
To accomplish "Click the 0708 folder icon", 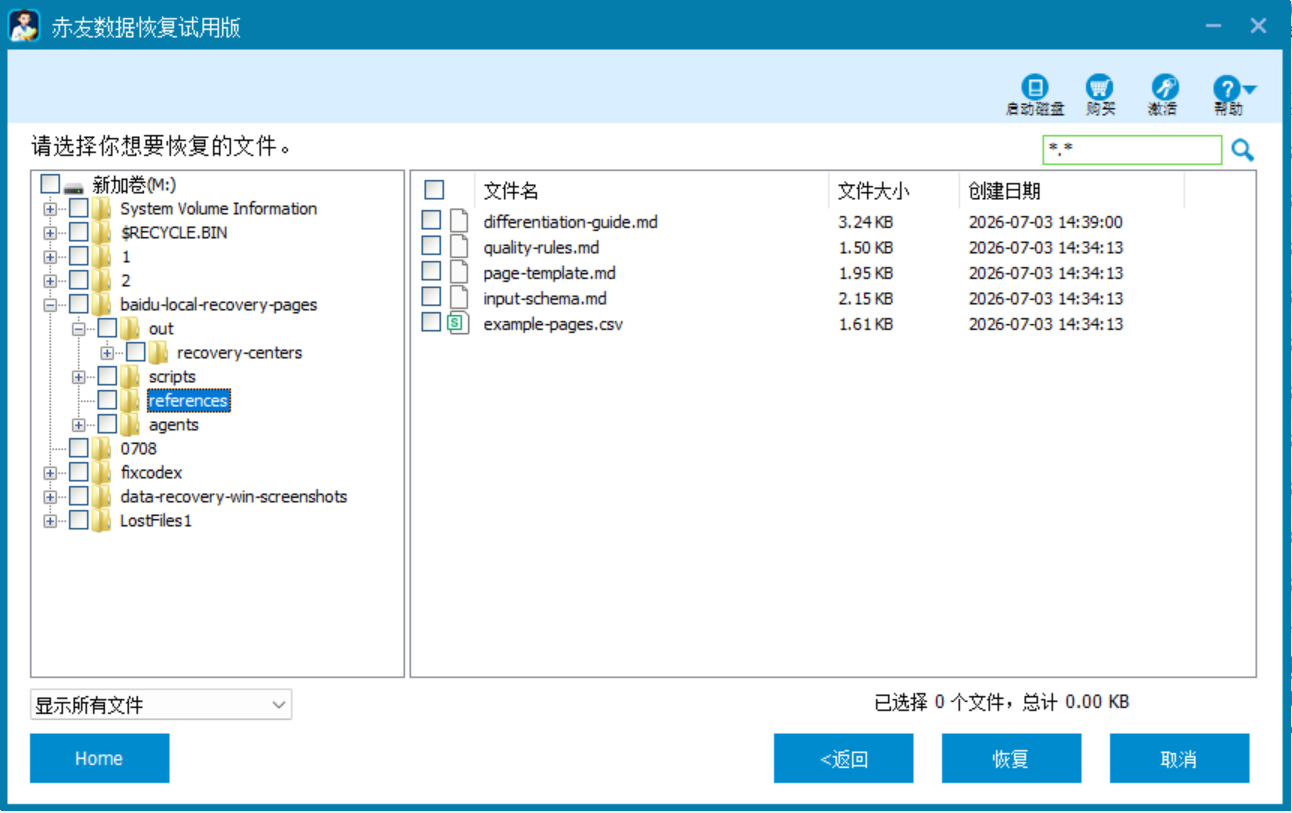I will 101,449.
